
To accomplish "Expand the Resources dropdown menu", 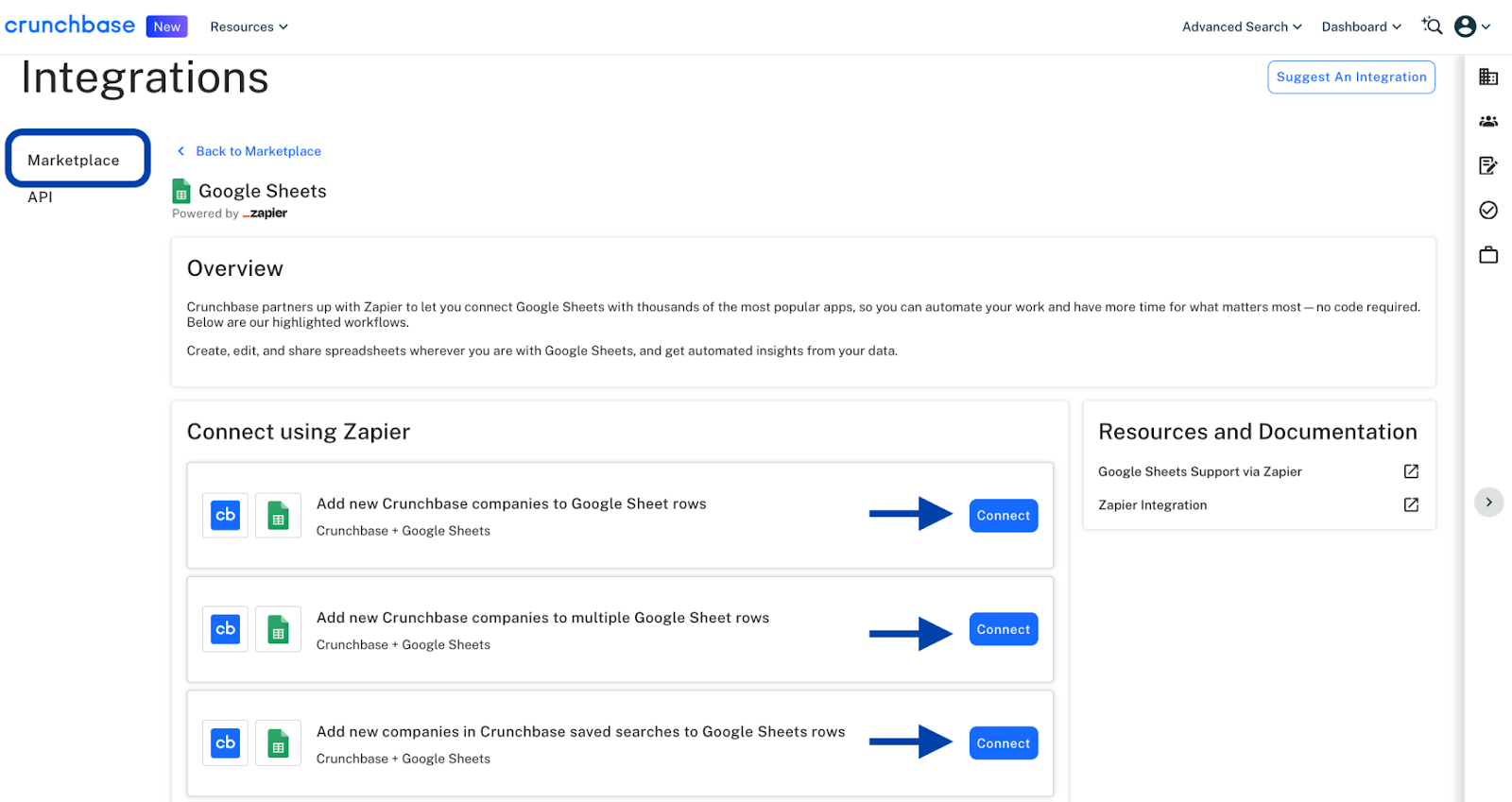I will (x=249, y=27).
